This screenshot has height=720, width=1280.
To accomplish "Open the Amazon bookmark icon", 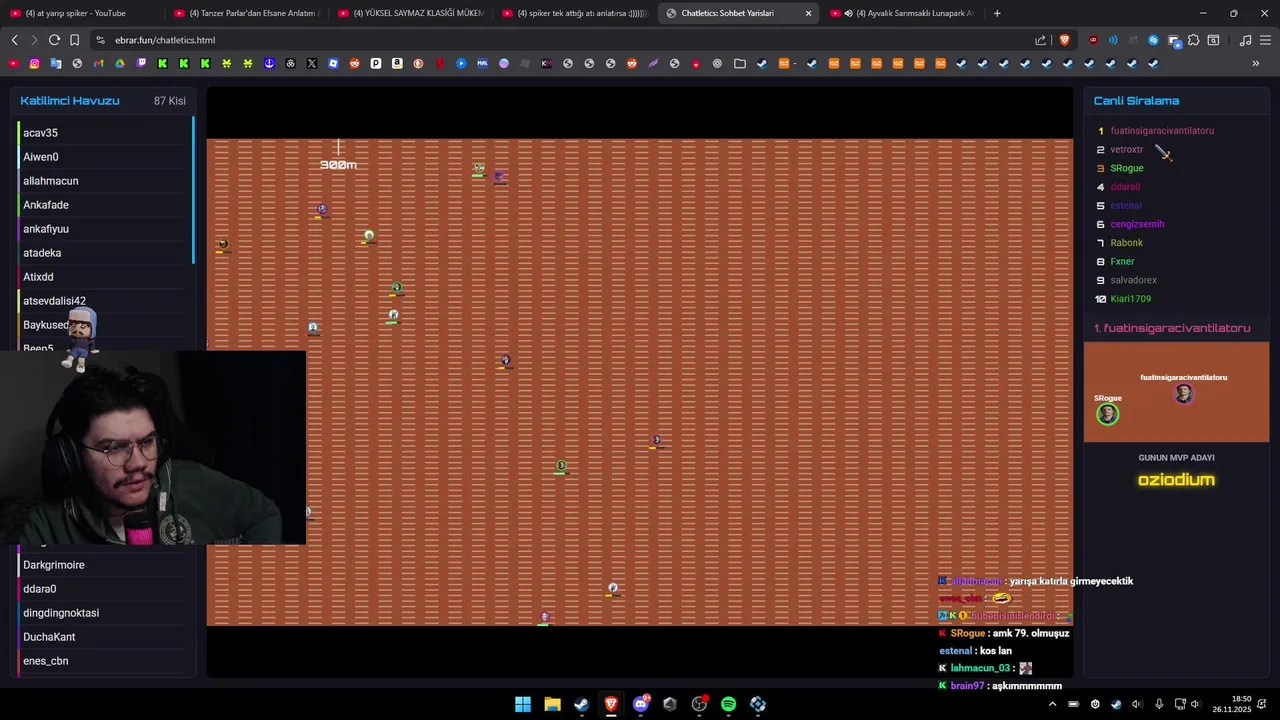I will (x=397, y=63).
